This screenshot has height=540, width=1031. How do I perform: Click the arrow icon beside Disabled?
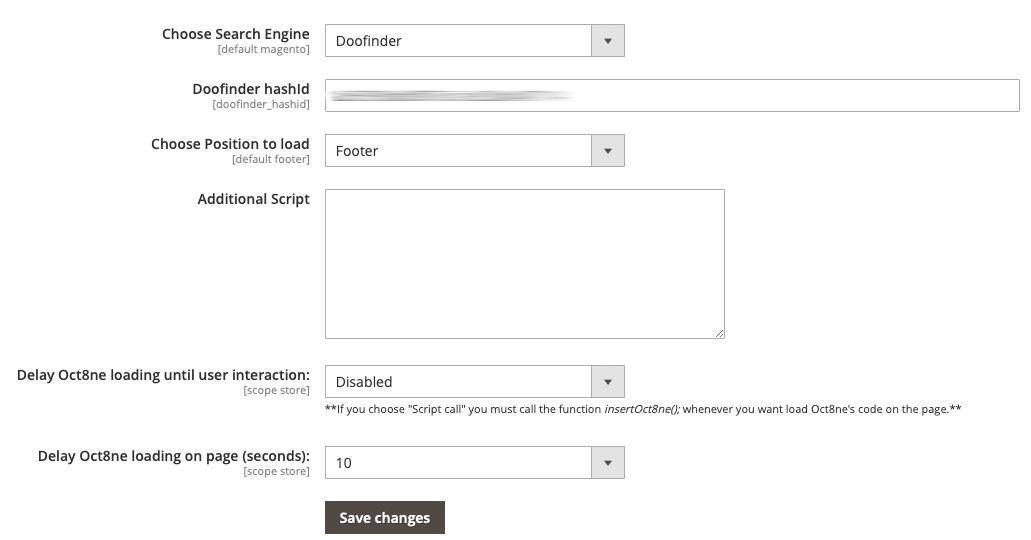click(608, 382)
